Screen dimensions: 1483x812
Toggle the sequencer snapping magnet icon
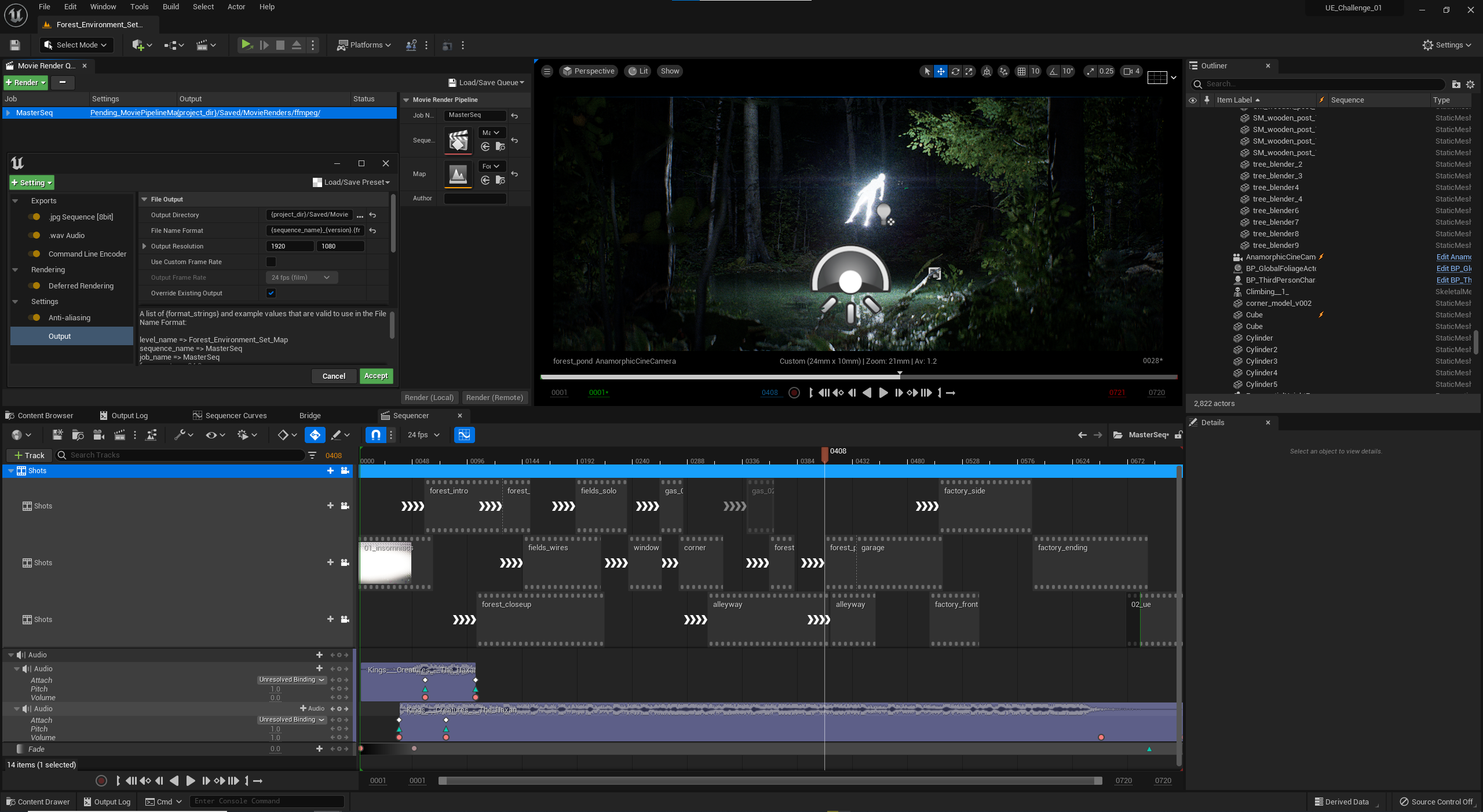tap(375, 435)
